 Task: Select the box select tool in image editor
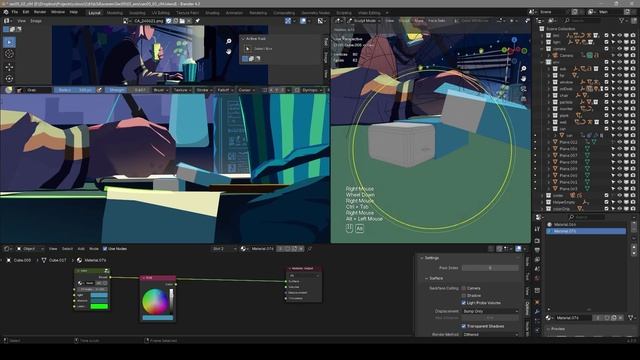click(x=9, y=42)
